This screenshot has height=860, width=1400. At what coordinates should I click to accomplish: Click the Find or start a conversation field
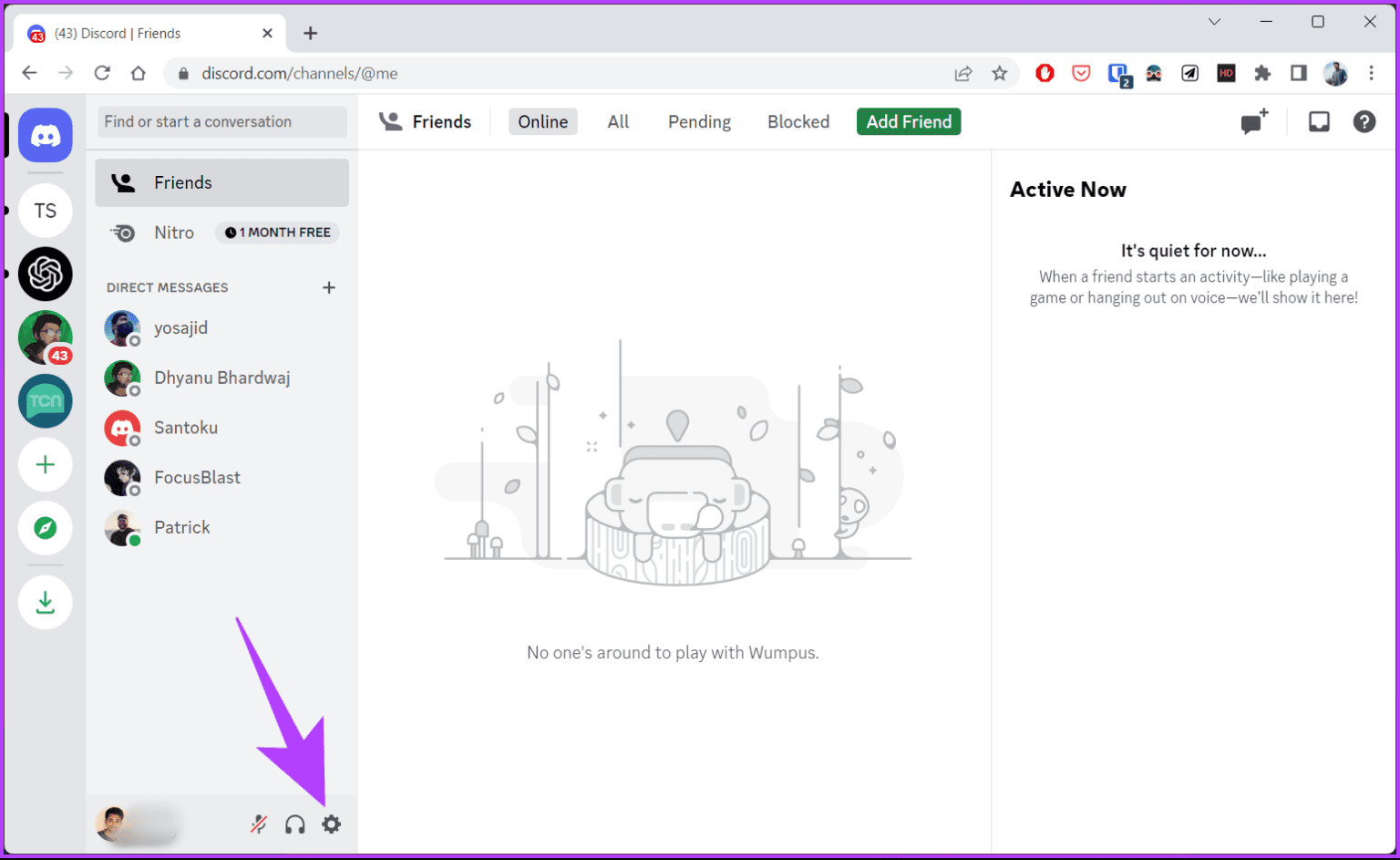tap(222, 121)
